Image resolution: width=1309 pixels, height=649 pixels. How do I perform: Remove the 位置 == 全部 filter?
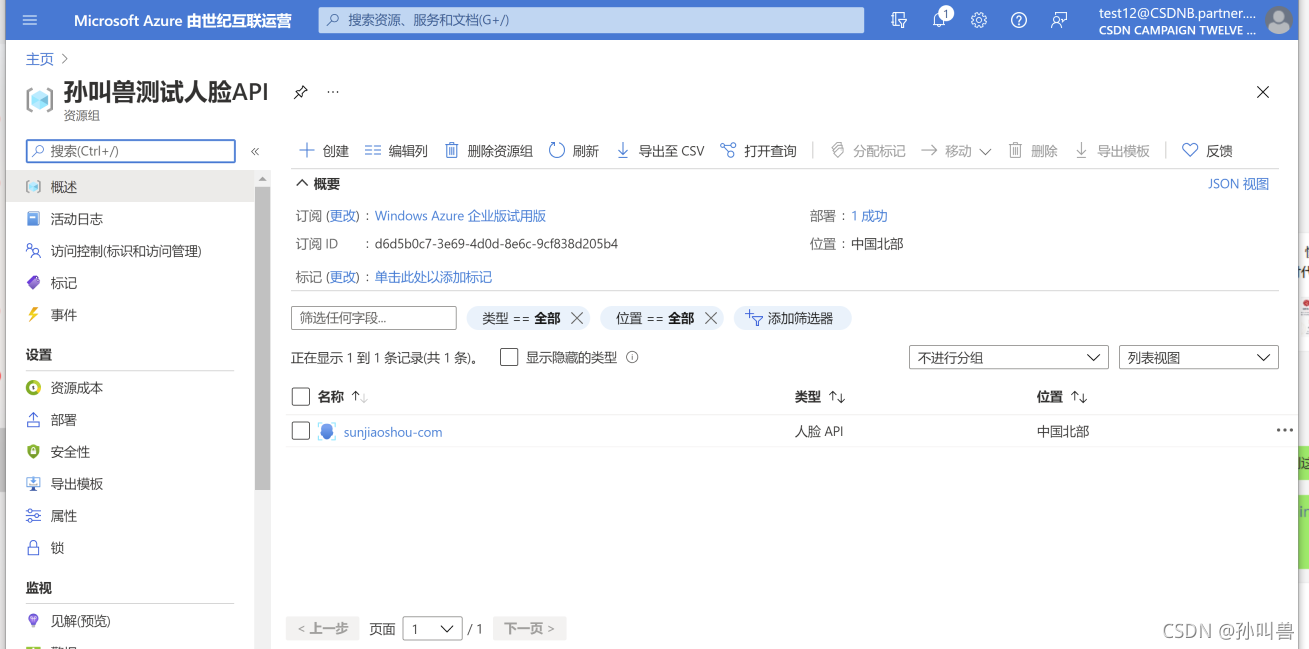click(710, 318)
